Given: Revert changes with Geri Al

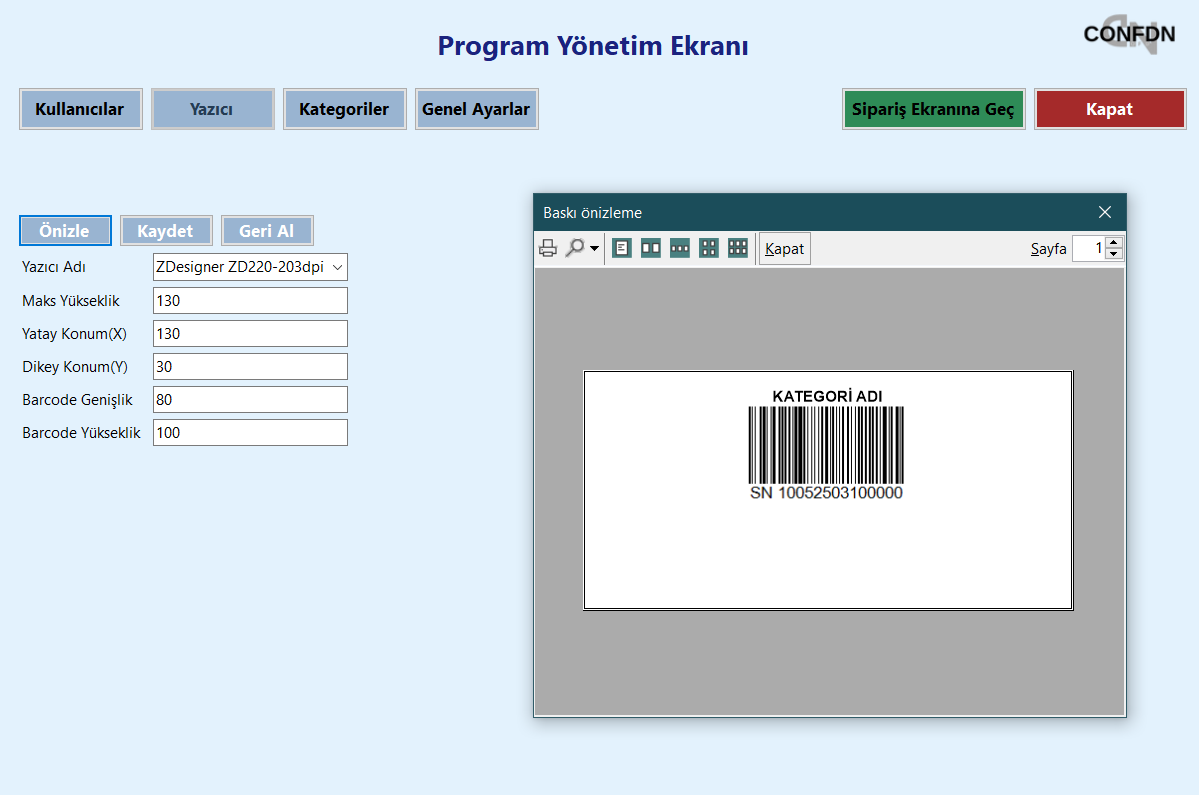Looking at the screenshot, I should click(x=267, y=231).
